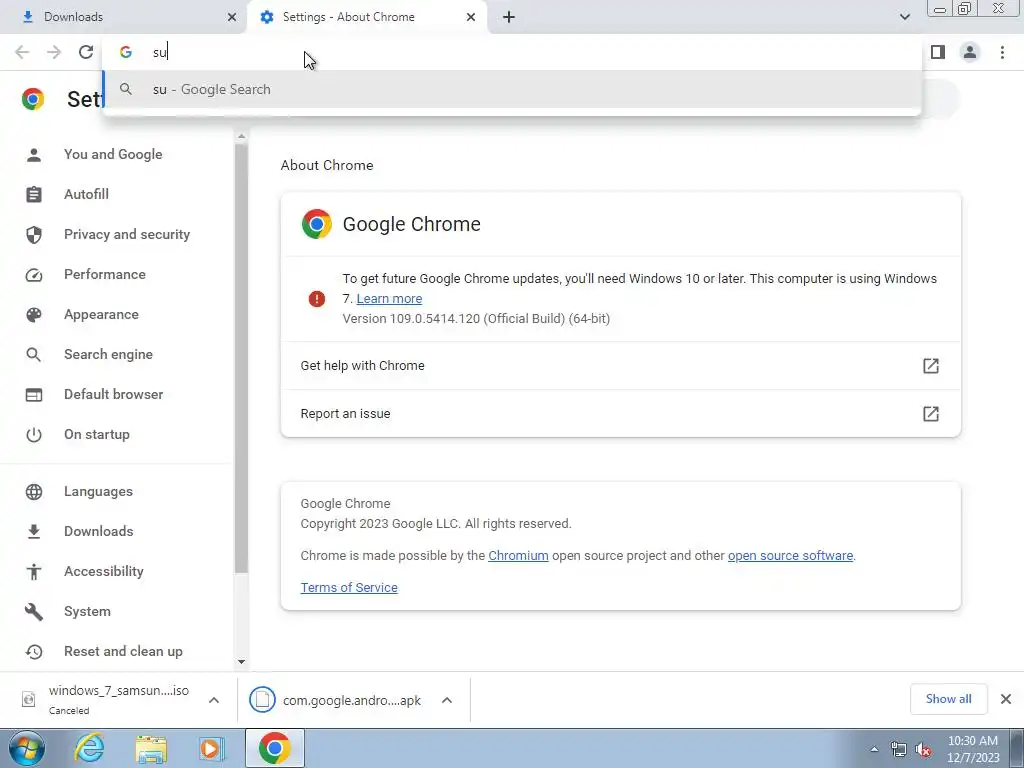Close the downloads shelf
Image resolution: width=1024 pixels, height=768 pixels.
point(1006,699)
